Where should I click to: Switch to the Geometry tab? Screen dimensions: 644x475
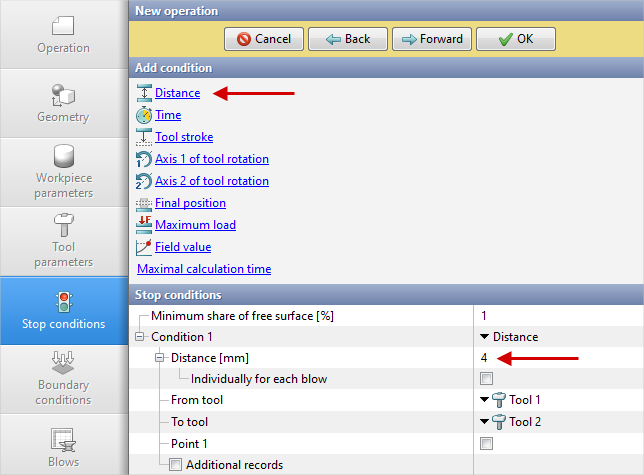coord(63,103)
